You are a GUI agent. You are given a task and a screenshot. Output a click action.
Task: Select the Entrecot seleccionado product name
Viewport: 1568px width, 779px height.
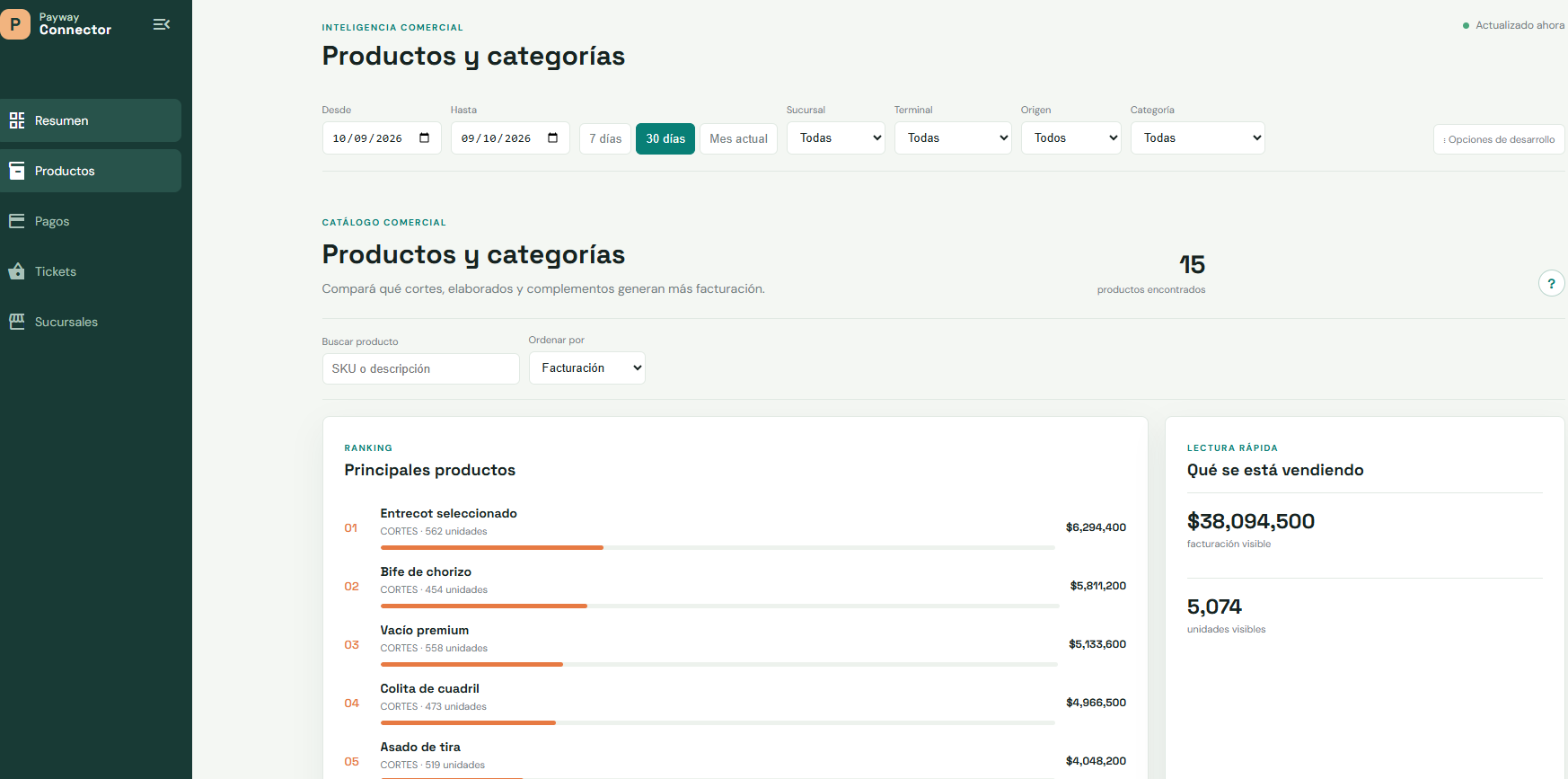click(x=448, y=513)
